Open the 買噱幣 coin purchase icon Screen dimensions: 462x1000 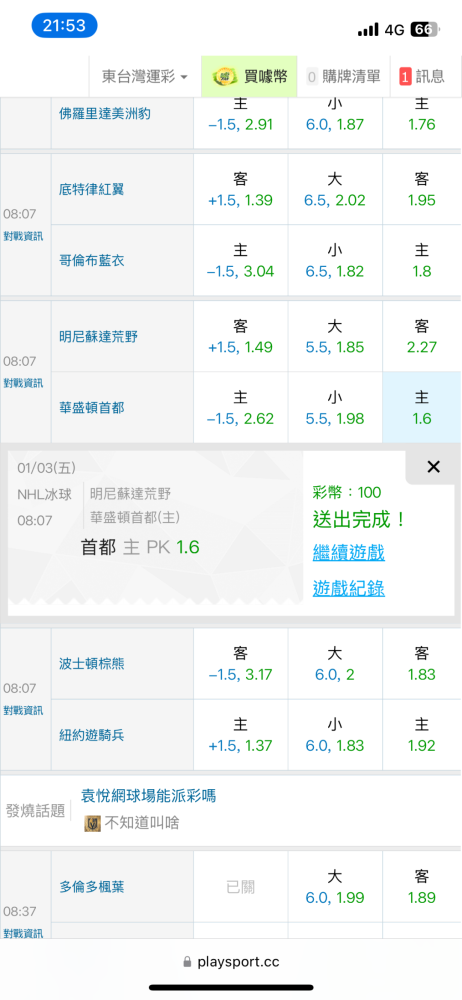point(223,78)
